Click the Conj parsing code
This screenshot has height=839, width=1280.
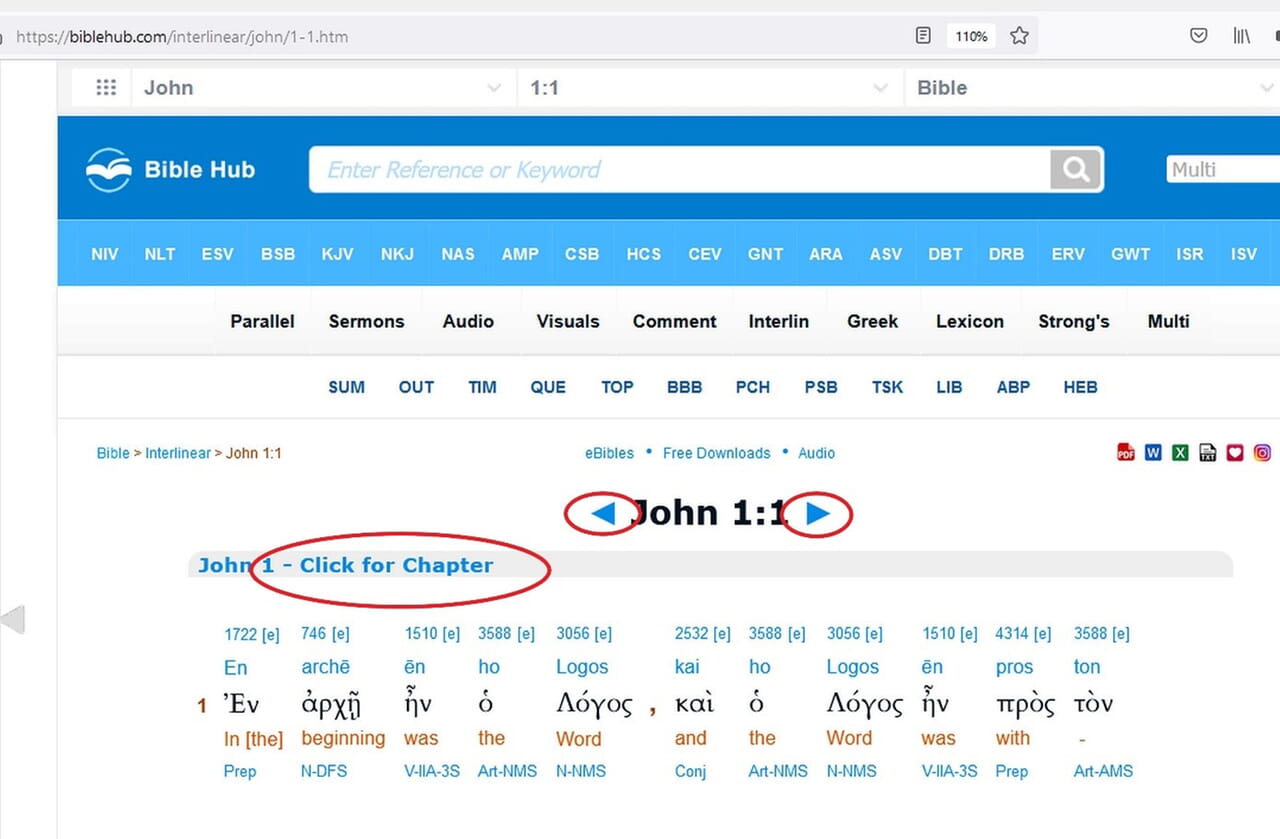(x=690, y=771)
